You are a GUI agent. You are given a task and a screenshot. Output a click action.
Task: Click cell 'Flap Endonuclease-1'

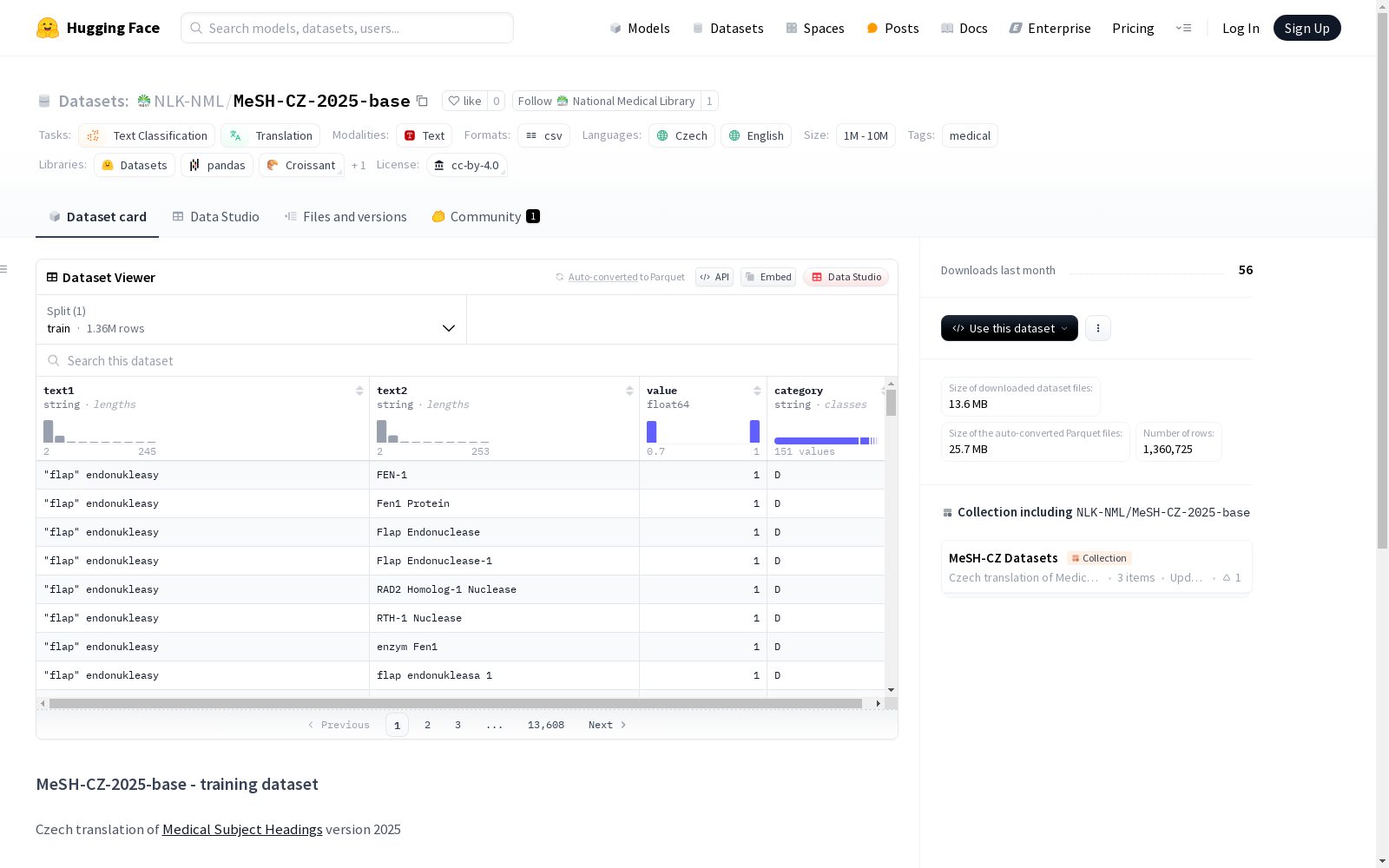point(504,561)
